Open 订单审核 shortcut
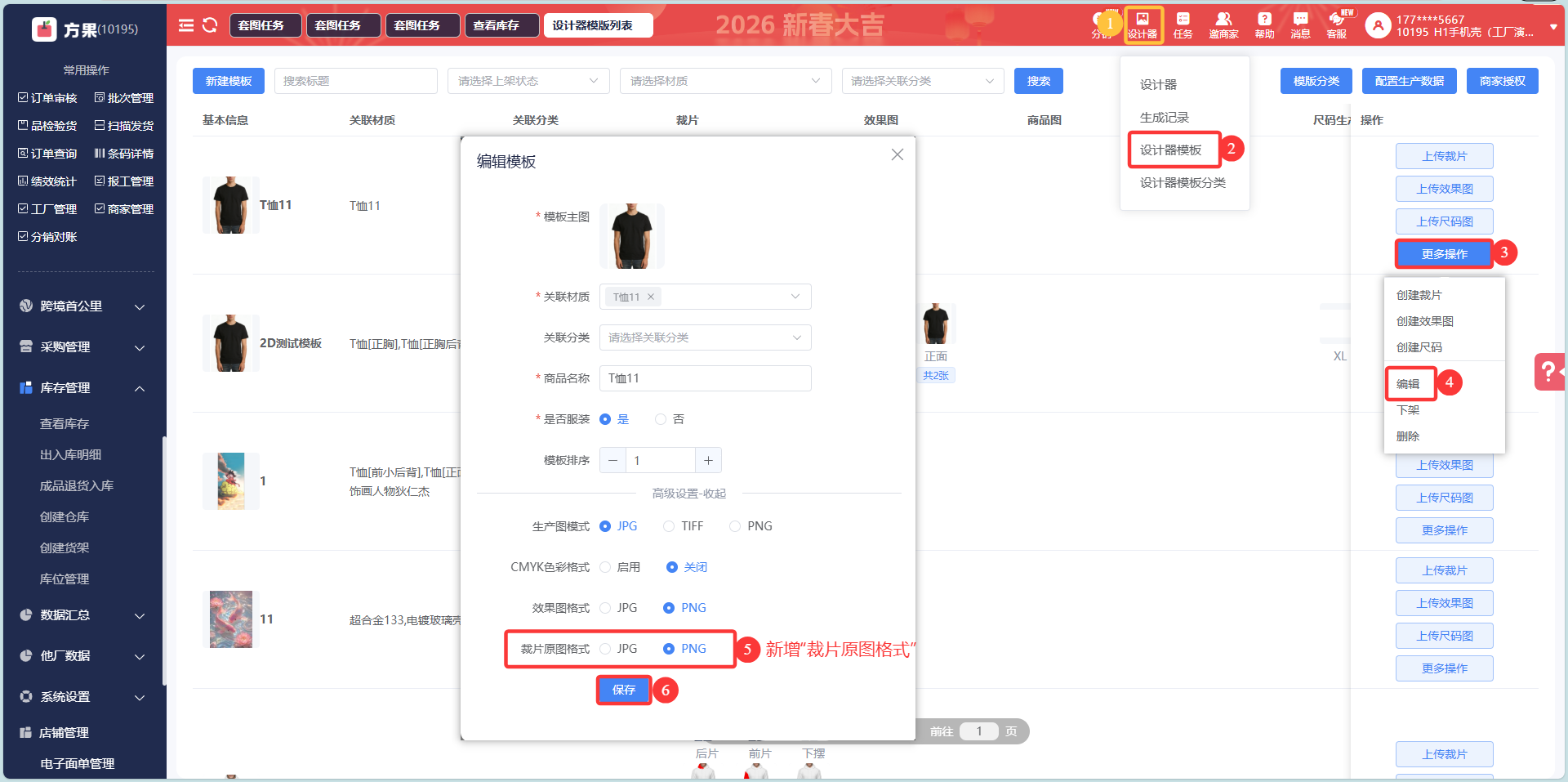1568x782 pixels. click(47, 98)
